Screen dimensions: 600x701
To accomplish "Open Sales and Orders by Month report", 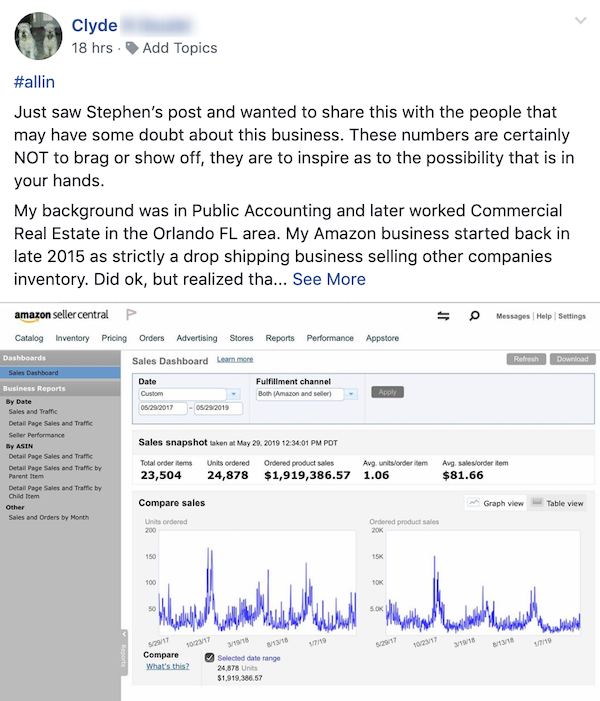I will pyautogui.click(x=48, y=517).
